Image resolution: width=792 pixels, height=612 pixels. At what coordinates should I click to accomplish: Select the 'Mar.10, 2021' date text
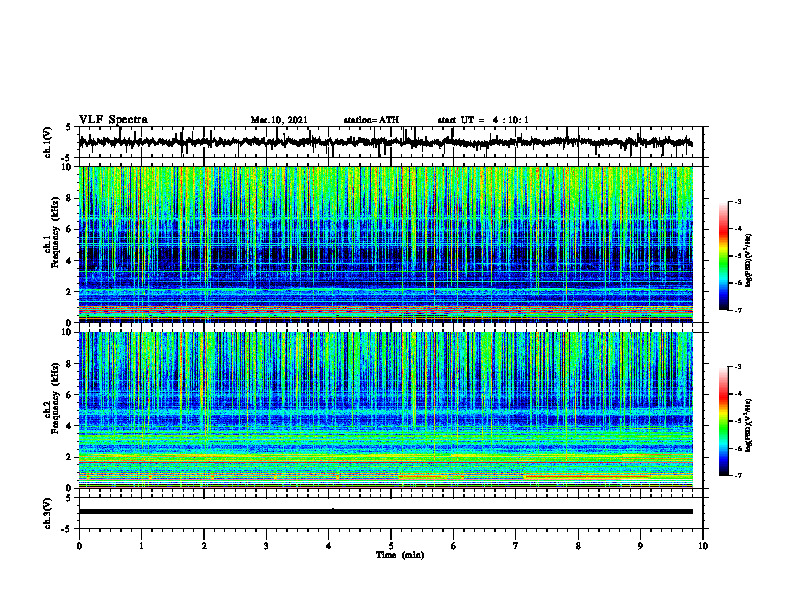(x=279, y=120)
